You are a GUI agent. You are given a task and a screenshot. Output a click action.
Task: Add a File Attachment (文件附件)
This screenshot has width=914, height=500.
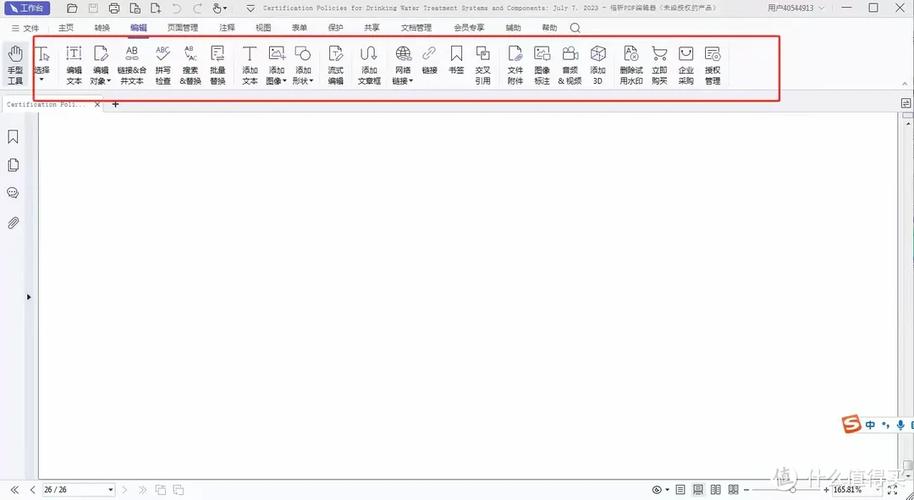click(515, 65)
